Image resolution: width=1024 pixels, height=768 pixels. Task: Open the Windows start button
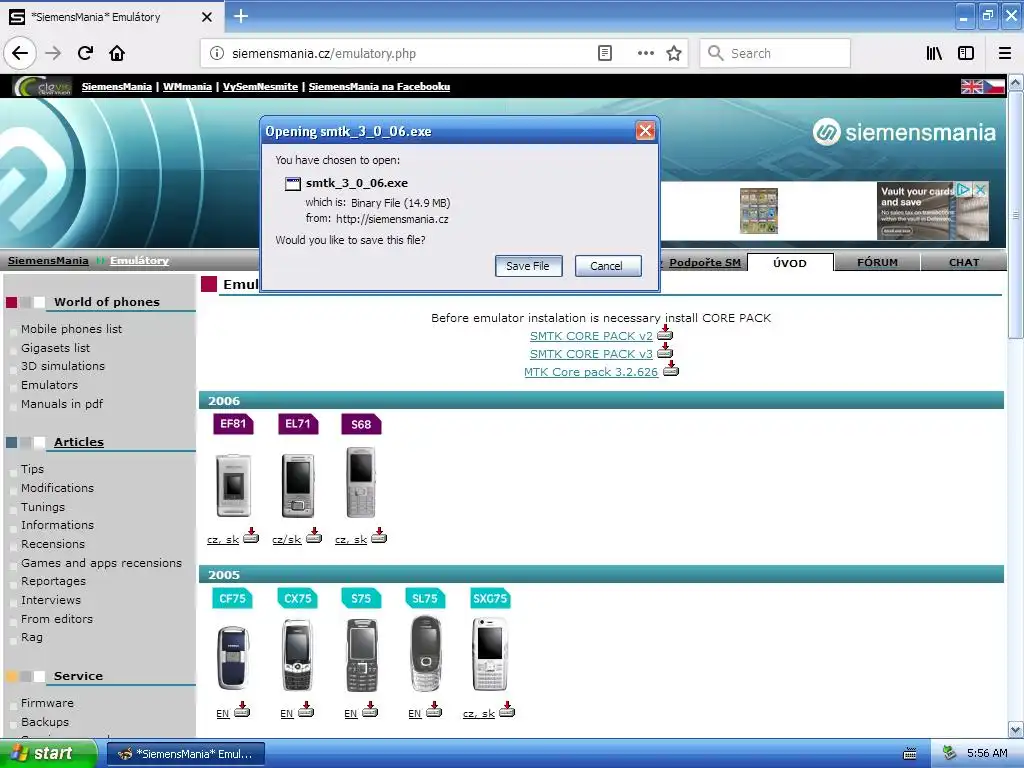(x=48, y=754)
